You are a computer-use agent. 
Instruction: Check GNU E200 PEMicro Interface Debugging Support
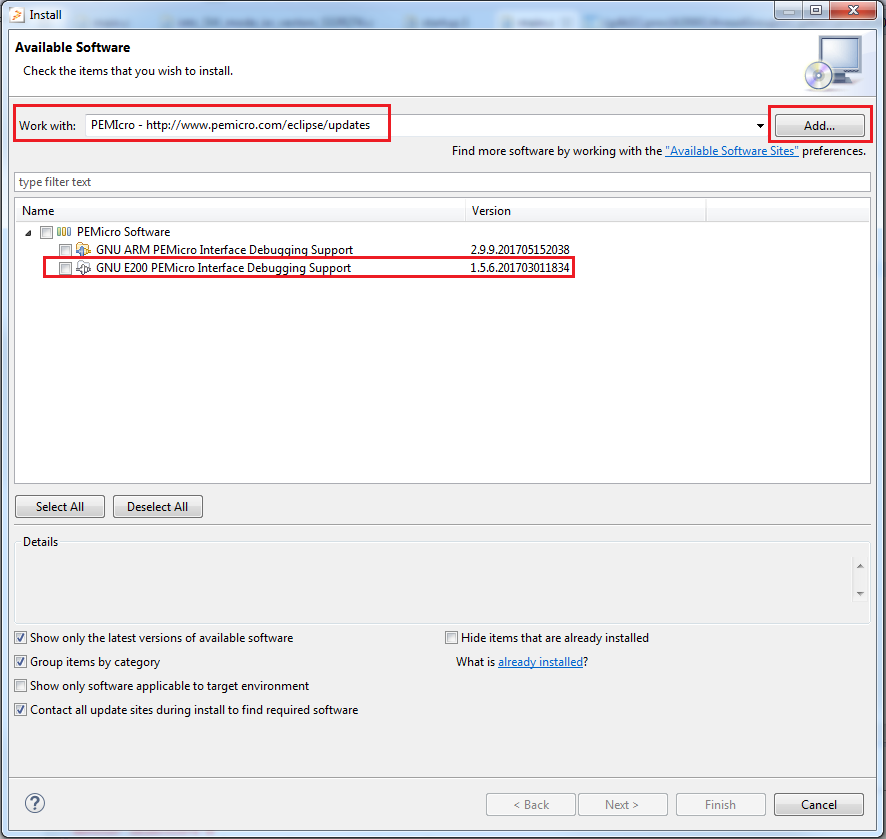click(x=66, y=268)
